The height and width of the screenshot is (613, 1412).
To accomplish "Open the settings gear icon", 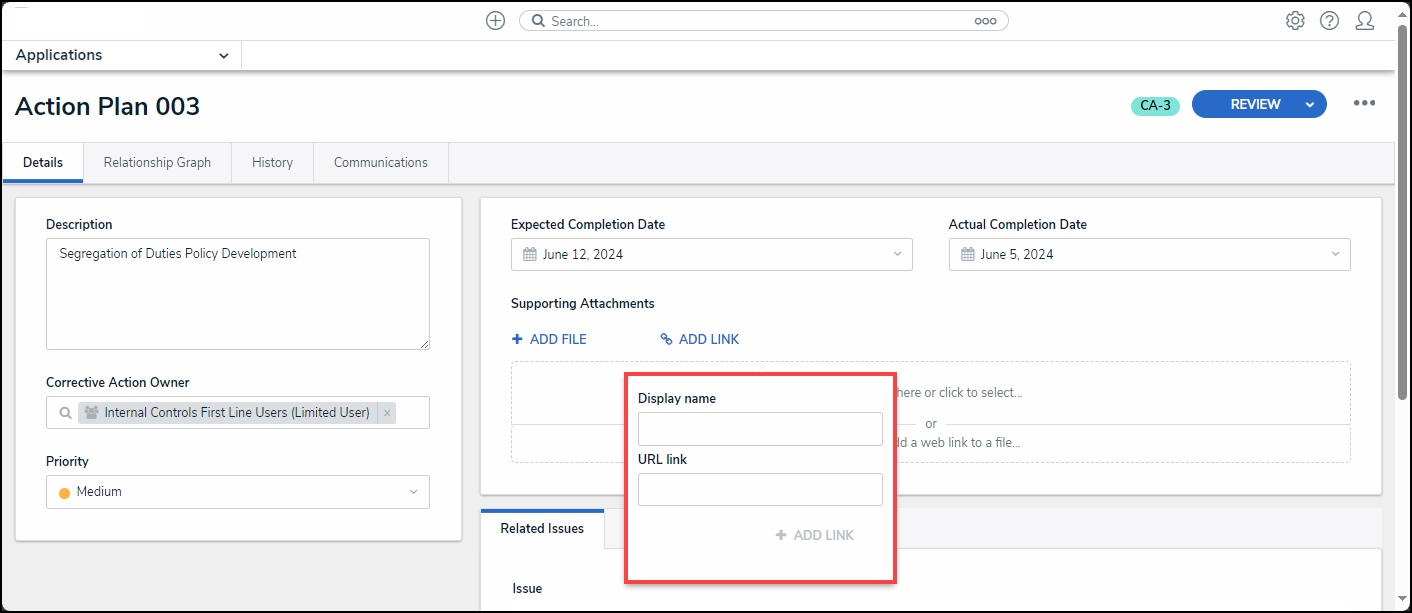I will click(x=1295, y=21).
